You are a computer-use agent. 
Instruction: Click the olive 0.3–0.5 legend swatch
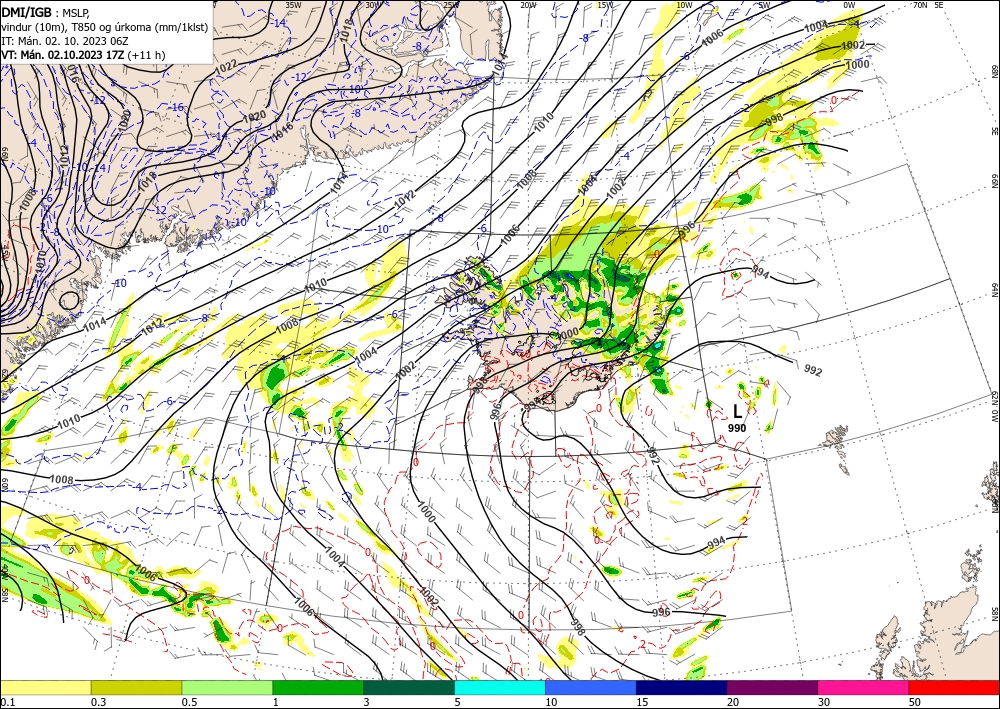click(x=136, y=687)
